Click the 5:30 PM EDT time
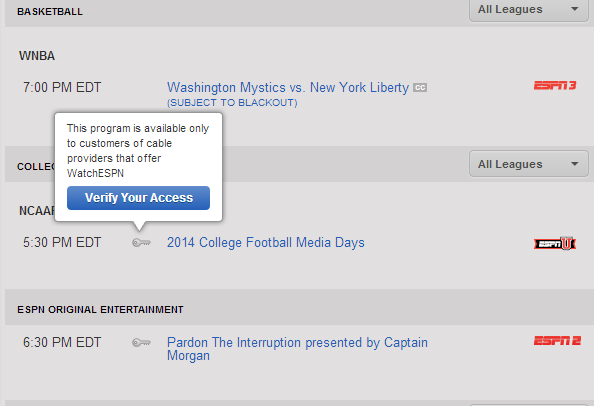 (x=62, y=242)
